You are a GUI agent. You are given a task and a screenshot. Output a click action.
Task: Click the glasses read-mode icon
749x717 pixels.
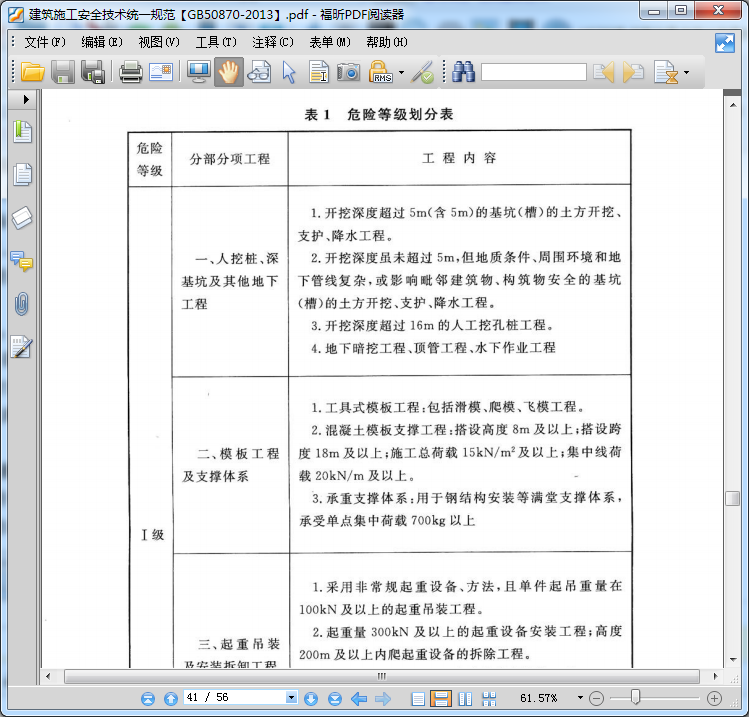259,73
